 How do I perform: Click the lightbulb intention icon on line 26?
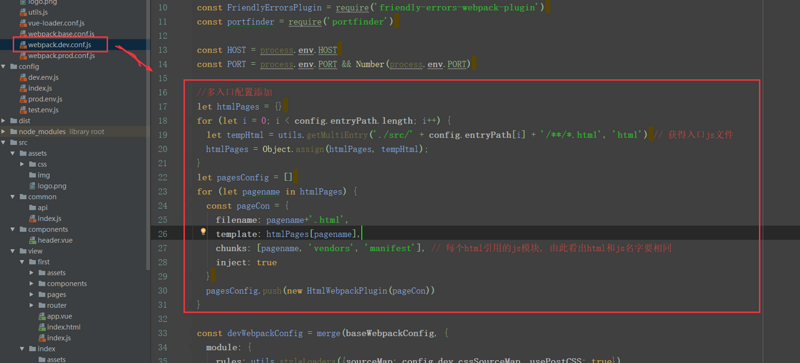click(203, 232)
